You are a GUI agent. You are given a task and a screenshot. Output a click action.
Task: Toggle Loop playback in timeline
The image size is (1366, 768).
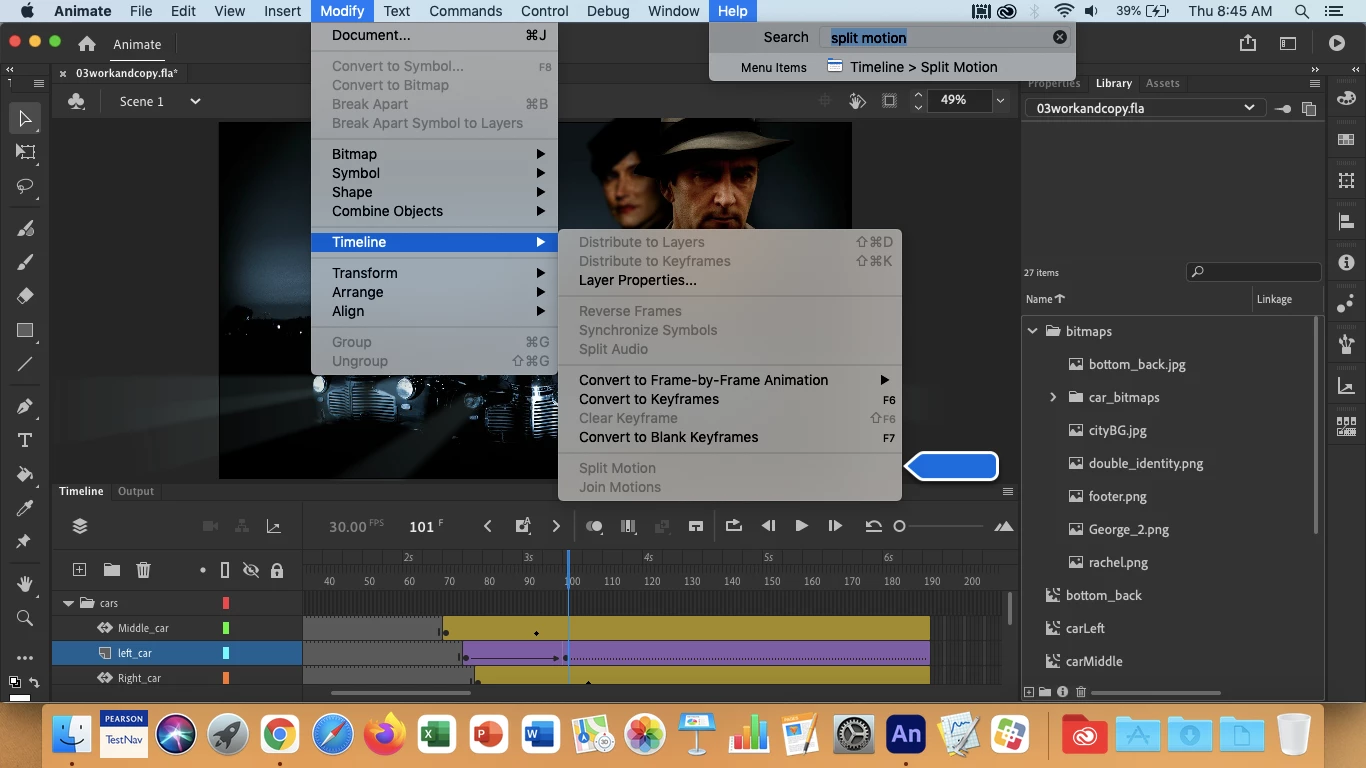733,526
